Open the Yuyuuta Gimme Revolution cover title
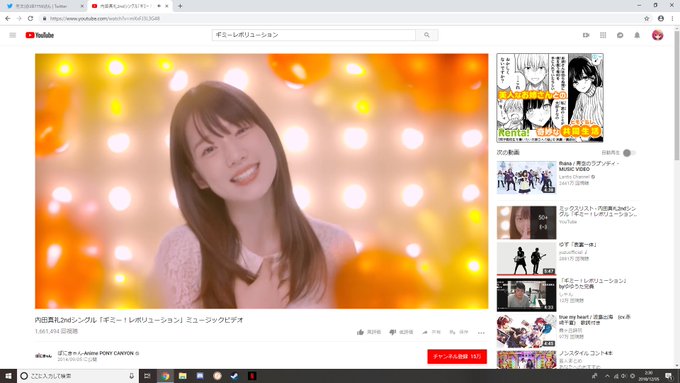 pyautogui.click(x=592, y=284)
